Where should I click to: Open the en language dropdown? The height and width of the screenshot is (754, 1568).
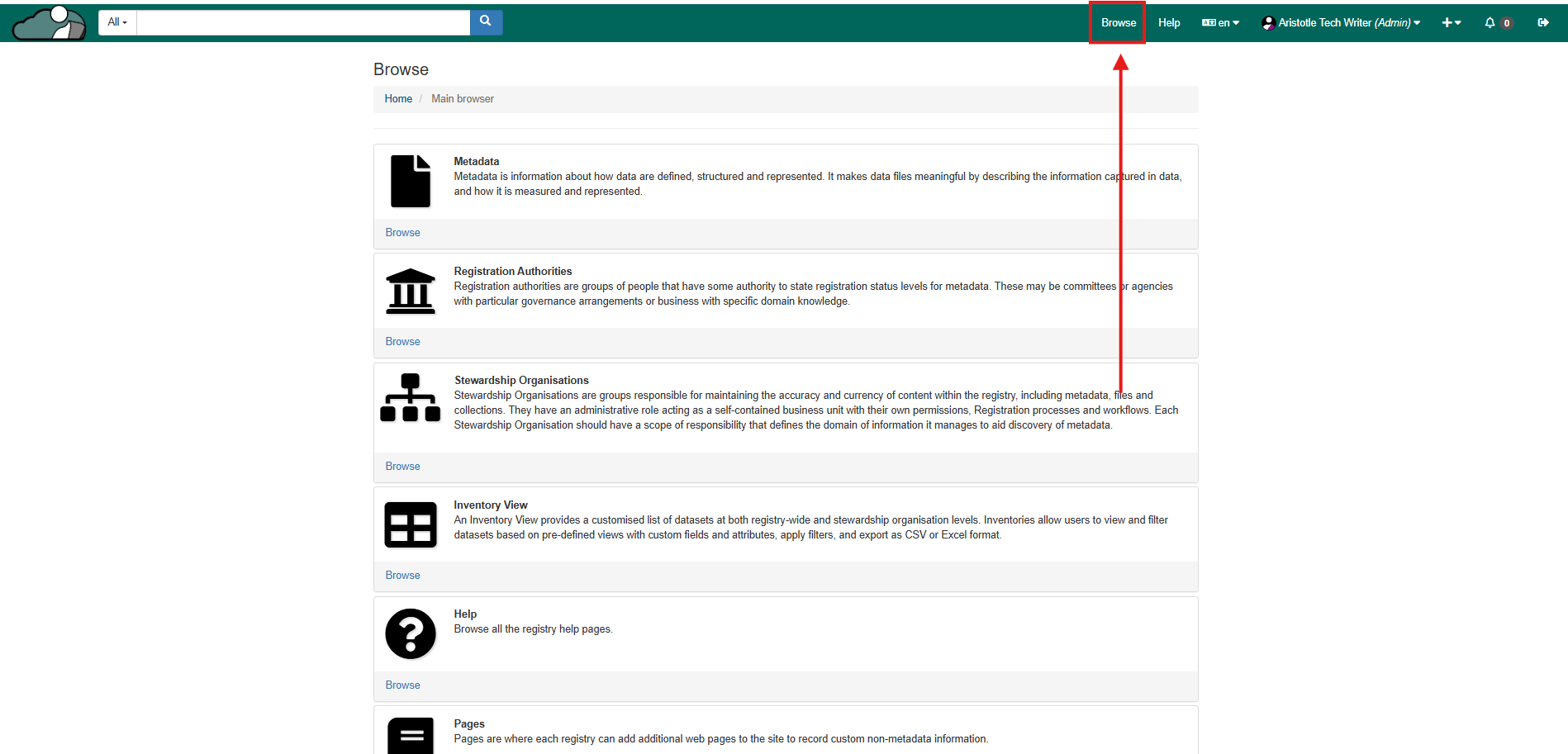click(1220, 22)
